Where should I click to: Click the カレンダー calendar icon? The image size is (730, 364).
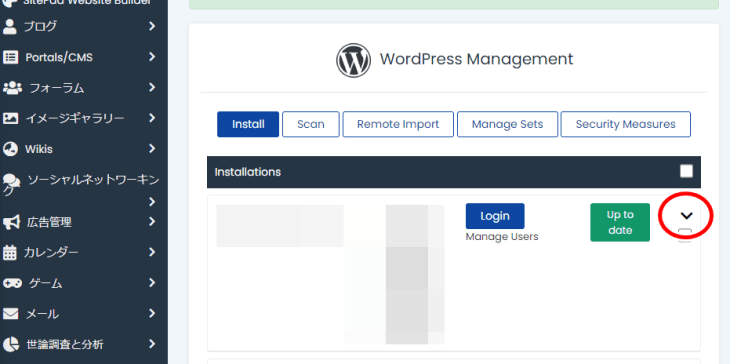(x=10, y=253)
